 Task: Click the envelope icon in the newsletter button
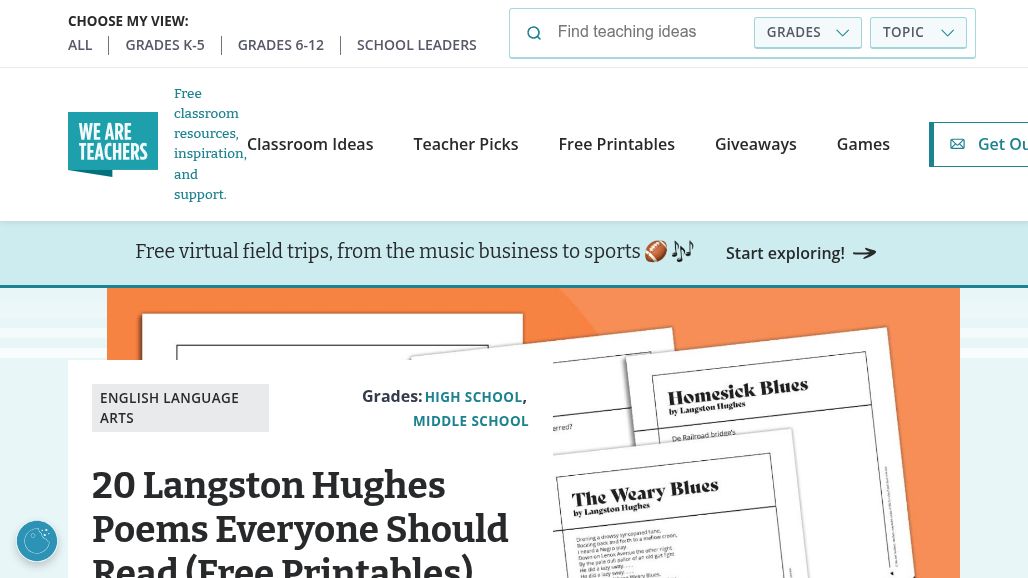[957, 144]
